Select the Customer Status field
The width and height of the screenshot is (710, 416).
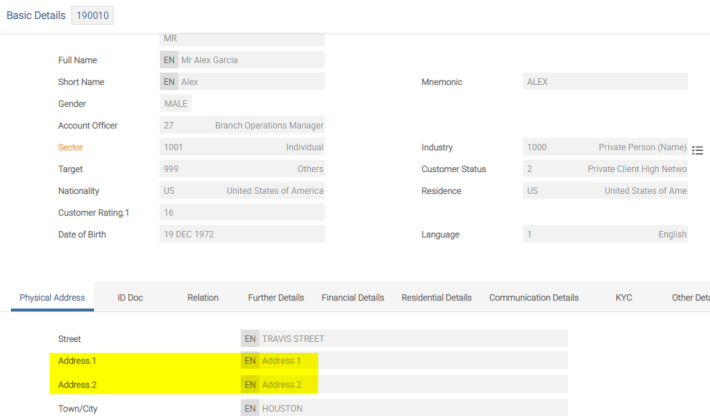click(604, 169)
